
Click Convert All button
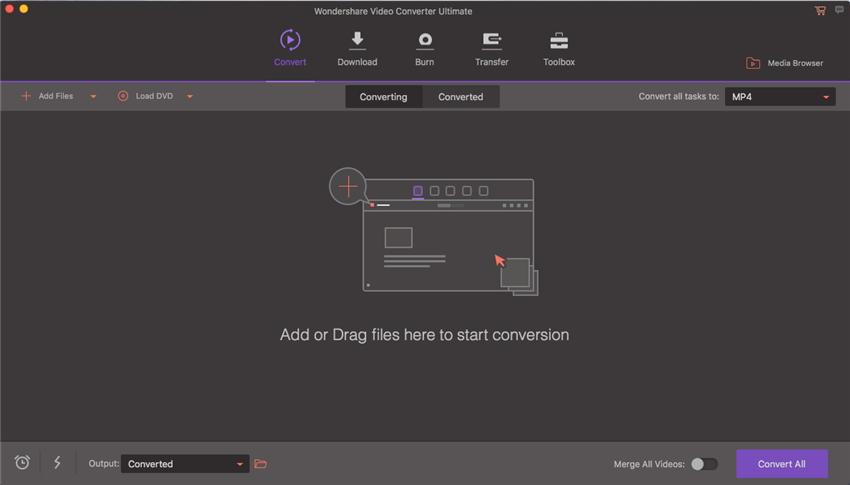point(782,464)
